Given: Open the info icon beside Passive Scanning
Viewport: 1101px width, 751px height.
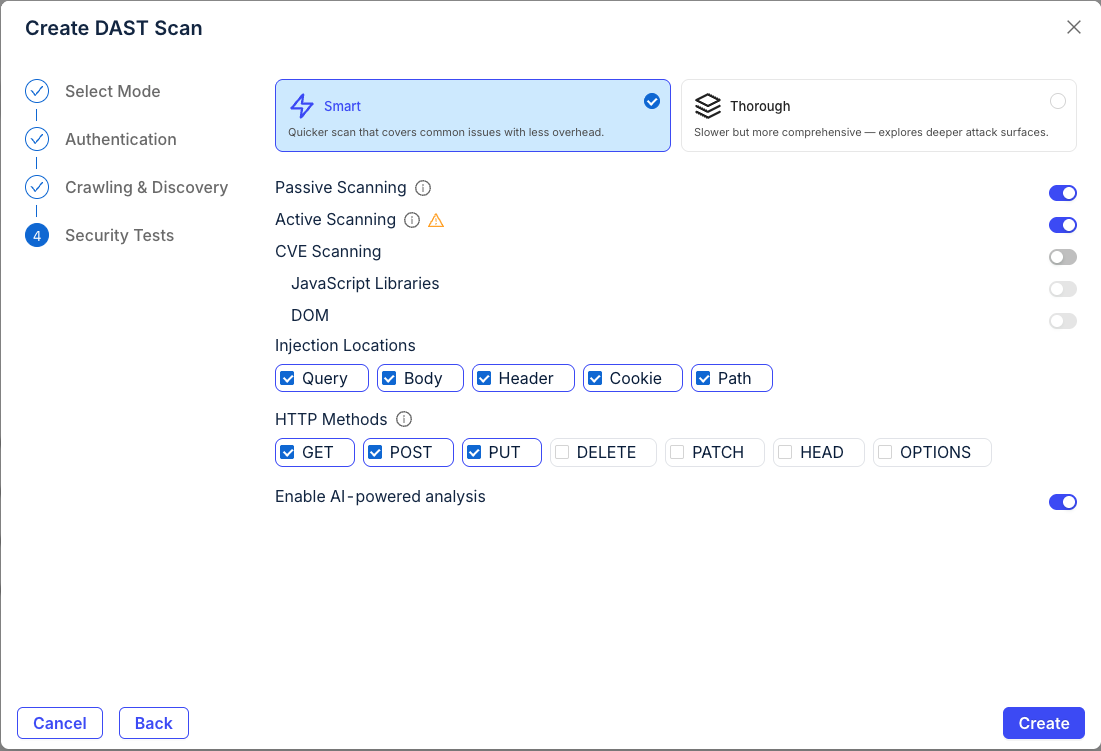Looking at the screenshot, I should (x=422, y=188).
